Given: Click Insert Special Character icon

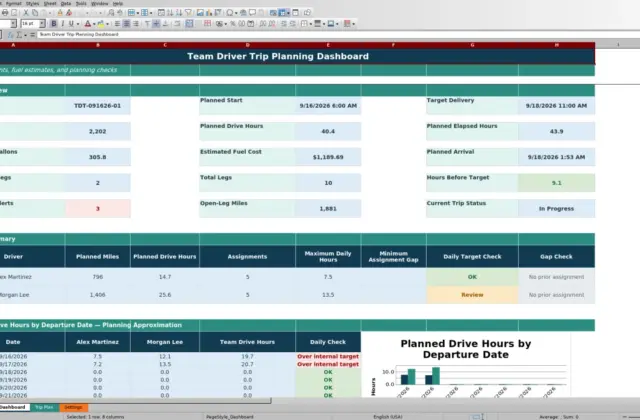Looking at the screenshot, I should (x=230, y=13).
